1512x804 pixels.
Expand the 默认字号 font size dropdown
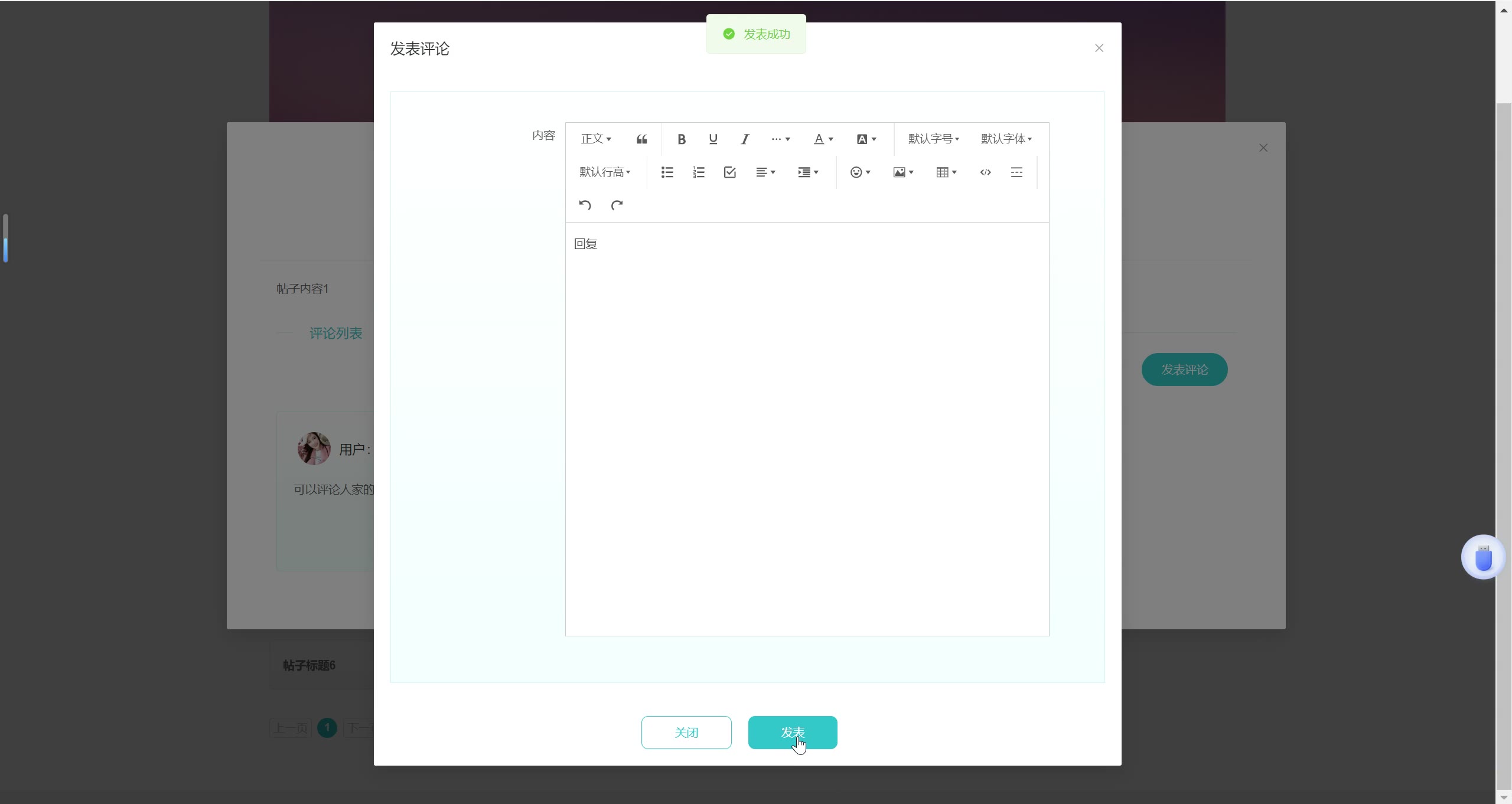(933, 139)
